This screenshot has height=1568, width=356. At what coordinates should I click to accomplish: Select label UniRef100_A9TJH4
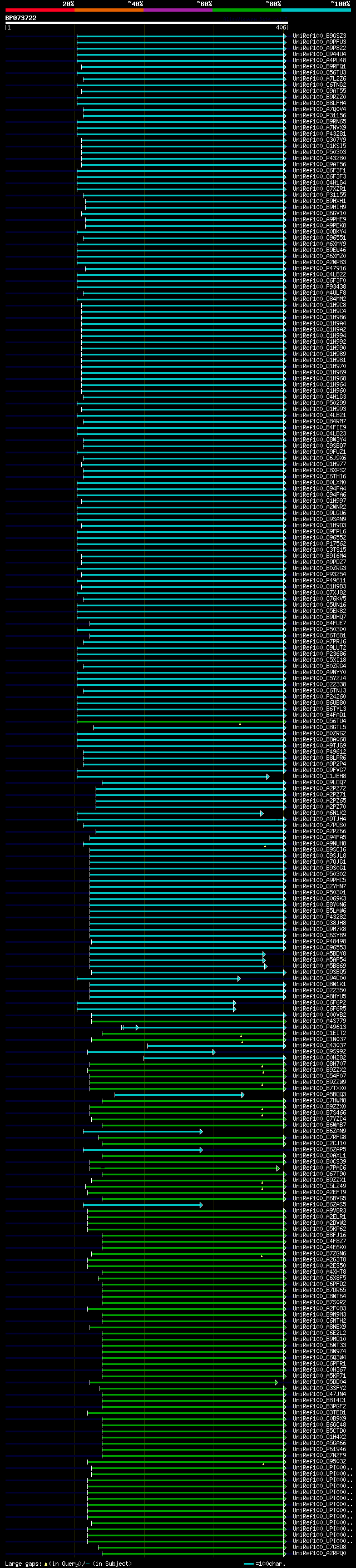[319, 819]
